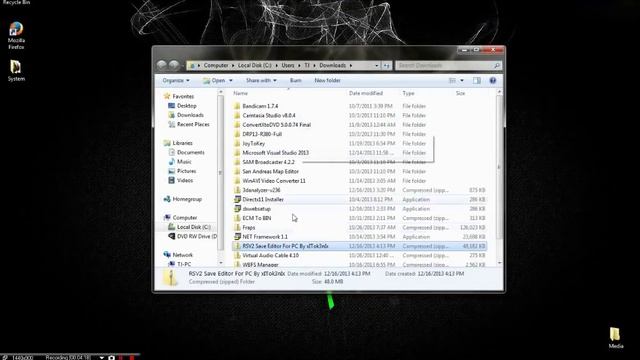This screenshot has width=640, height=360.
Task: Open the Media folder on the desktop
Action: pyautogui.click(x=616, y=338)
